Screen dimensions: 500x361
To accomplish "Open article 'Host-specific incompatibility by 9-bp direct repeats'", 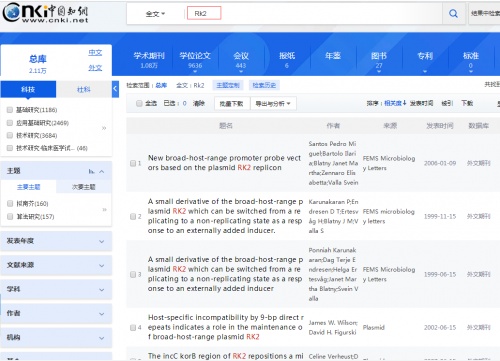I will [x=226, y=327].
